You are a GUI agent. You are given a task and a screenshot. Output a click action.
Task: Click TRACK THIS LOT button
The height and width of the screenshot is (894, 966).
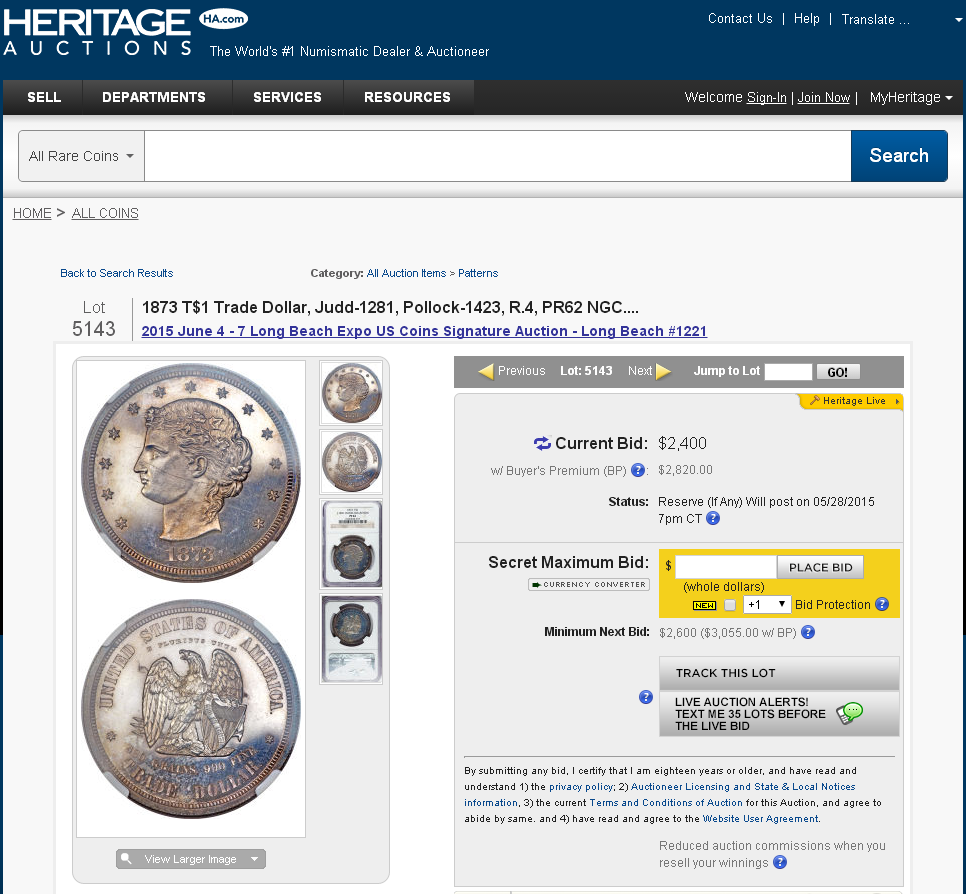(x=779, y=673)
